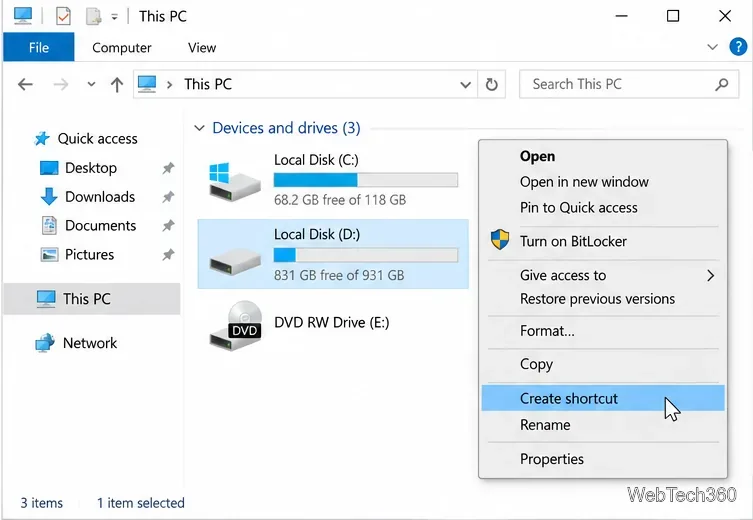Image resolution: width=753 pixels, height=520 pixels.
Task: Switch to the Computer ribbon tab
Action: [x=121, y=48]
